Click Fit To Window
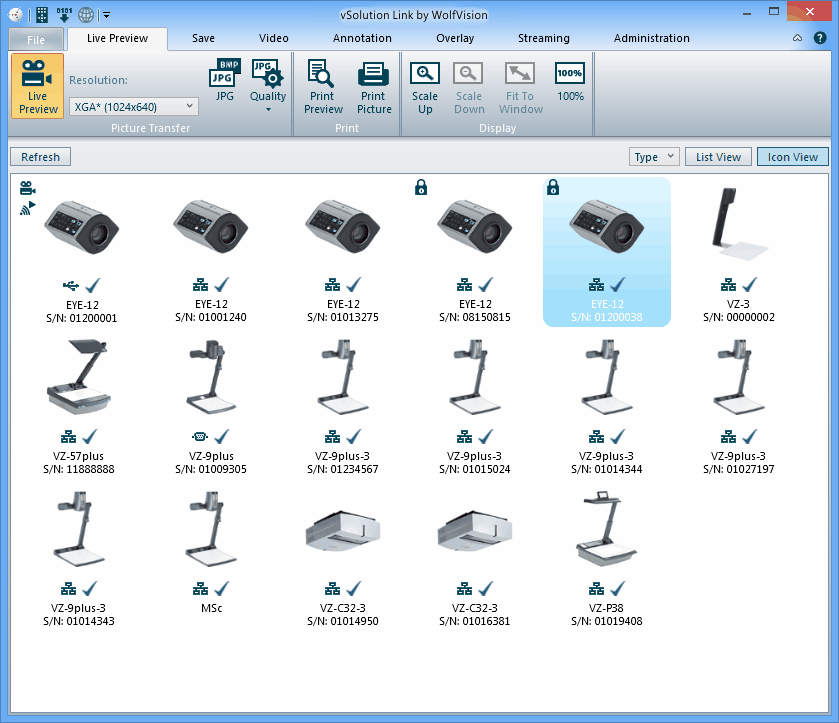839x723 pixels. click(x=520, y=87)
